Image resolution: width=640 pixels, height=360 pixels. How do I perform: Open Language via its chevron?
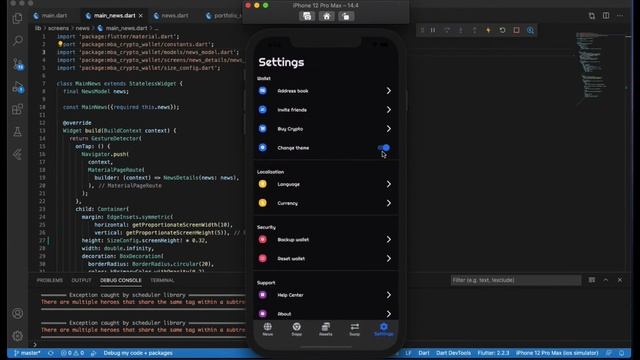(389, 184)
